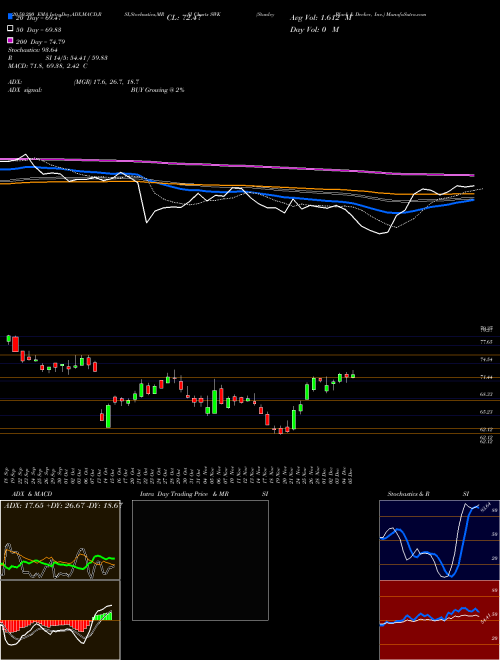Click the red RSI chart panel
The width and height of the screenshot is (500, 660).
tap(439, 620)
